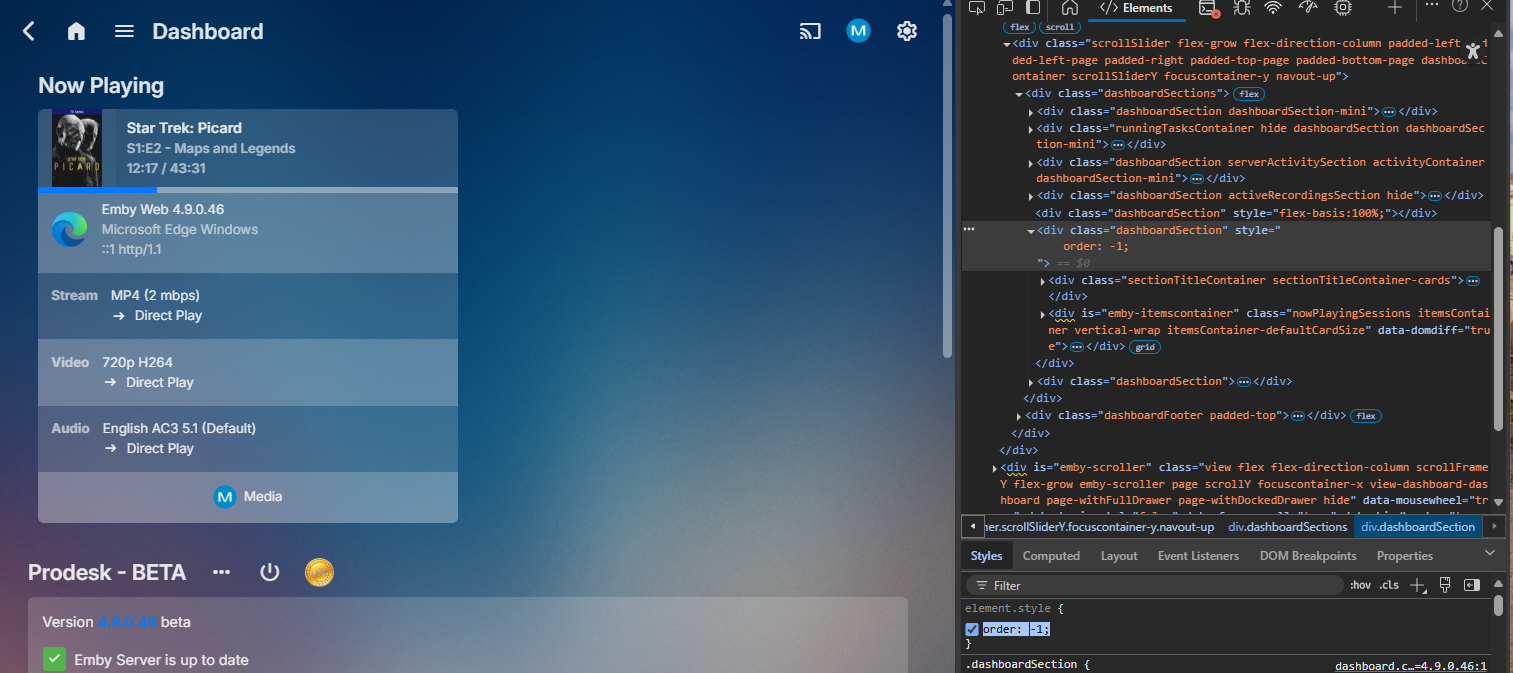This screenshot has width=1513, height=673.
Task: Open Emby home via house icon
Action: pos(76,32)
